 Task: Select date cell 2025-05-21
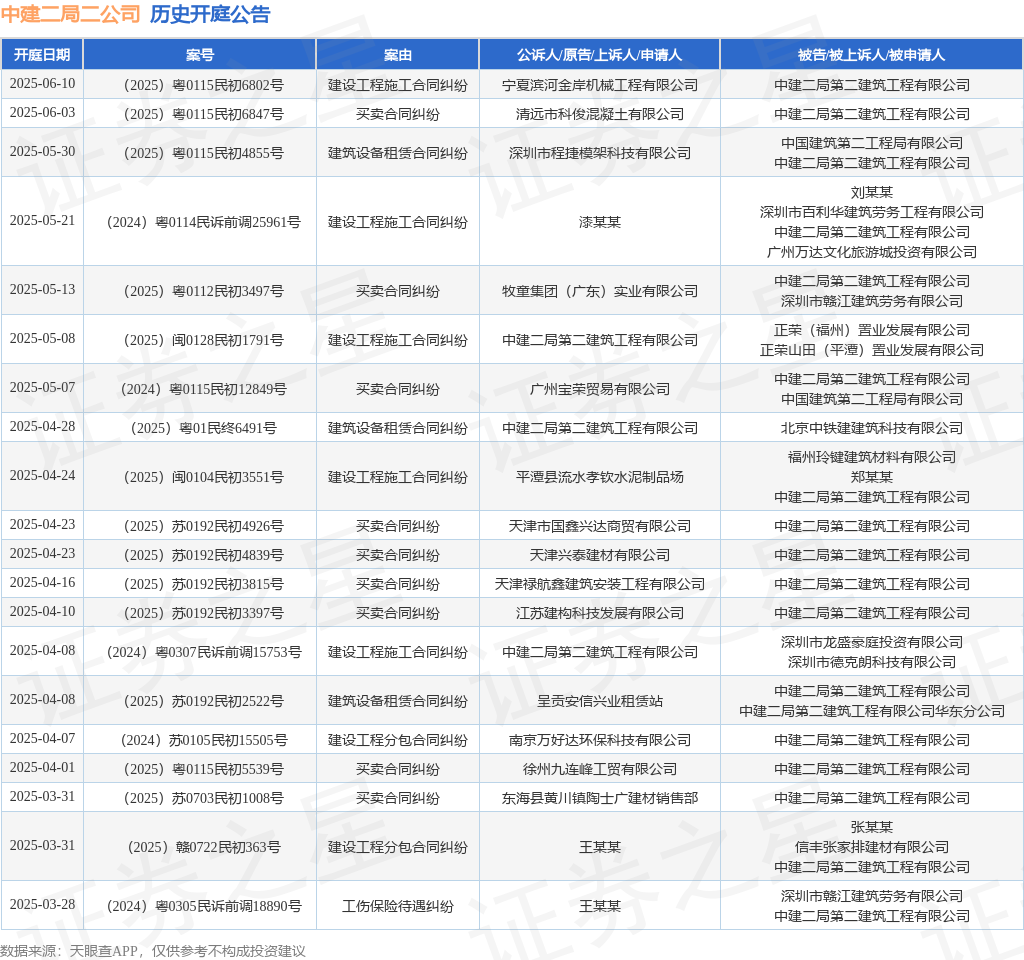pyautogui.click(x=42, y=221)
